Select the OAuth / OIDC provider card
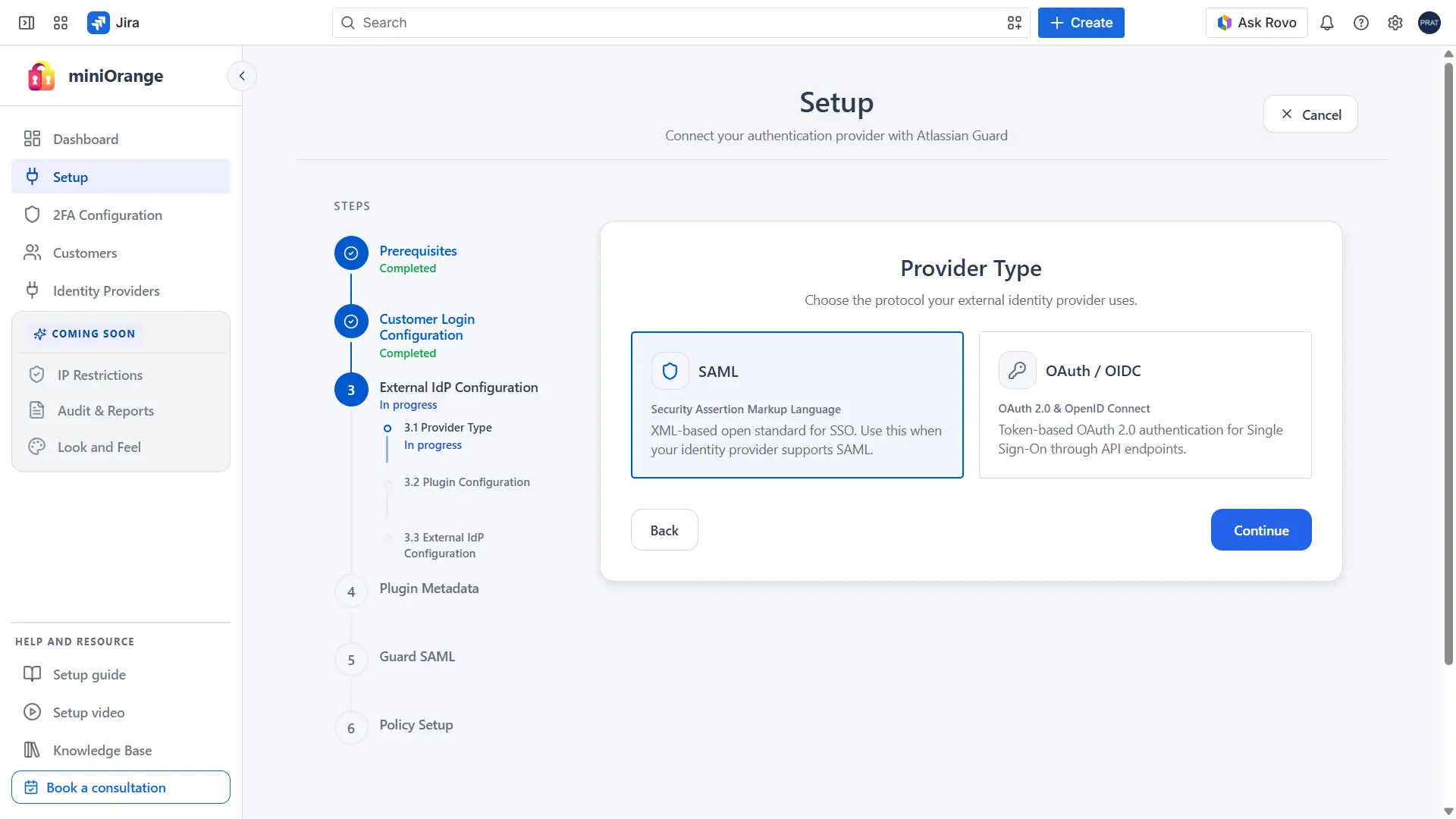The height and width of the screenshot is (819, 1456). coord(1145,405)
